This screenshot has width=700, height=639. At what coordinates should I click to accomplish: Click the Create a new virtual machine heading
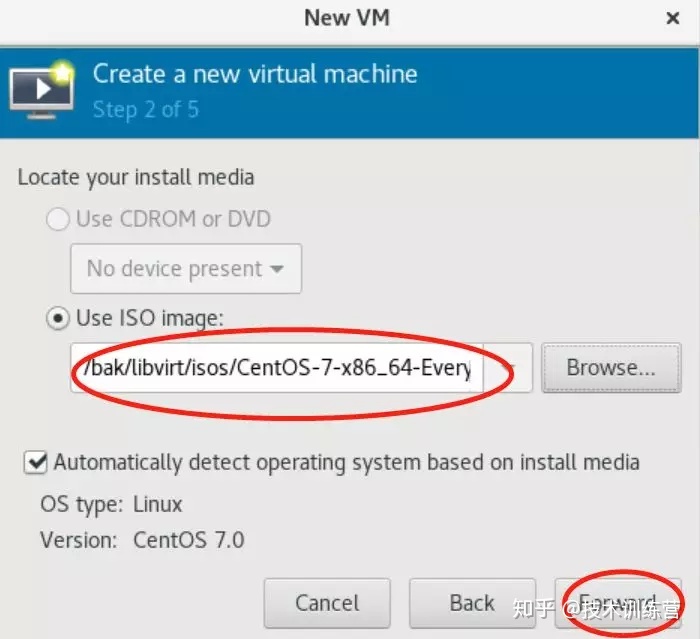pyautogui.click(x=255, y=74)
